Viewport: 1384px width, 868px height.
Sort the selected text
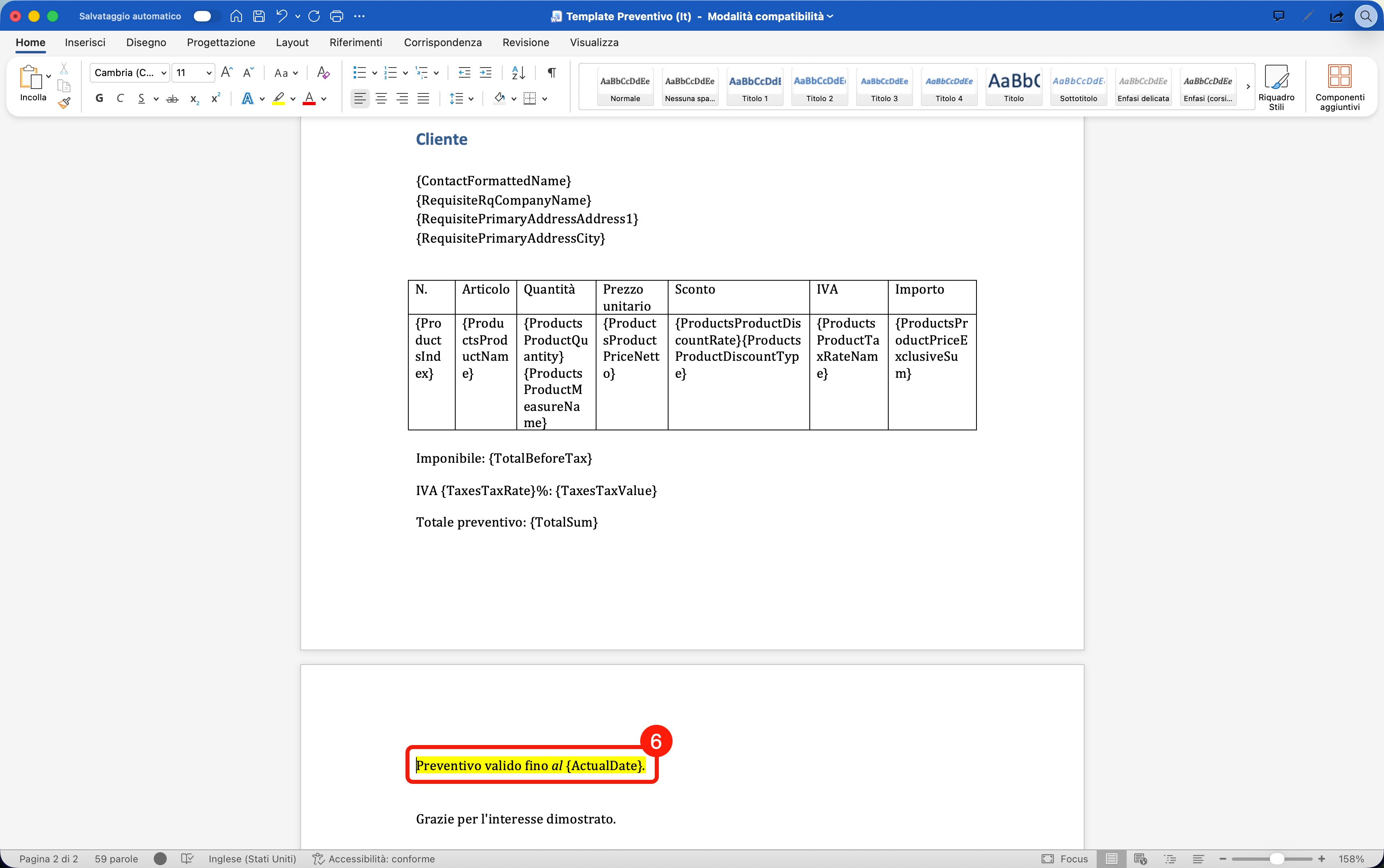tap(518, 72)
